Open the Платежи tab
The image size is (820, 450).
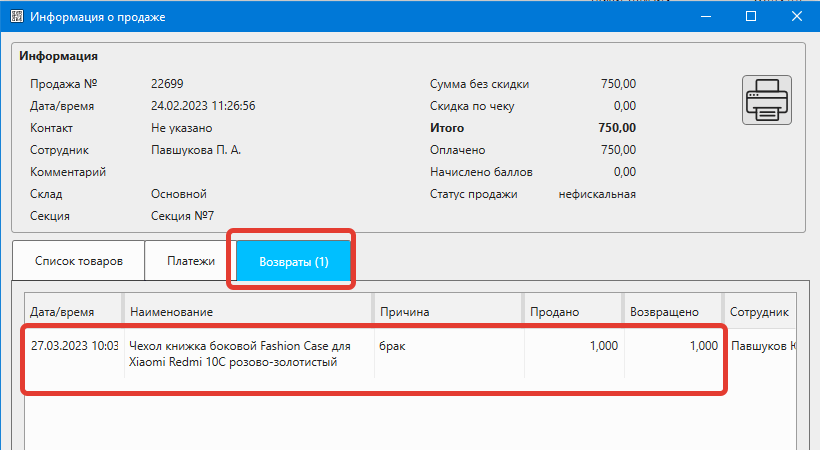click(190, 262)
